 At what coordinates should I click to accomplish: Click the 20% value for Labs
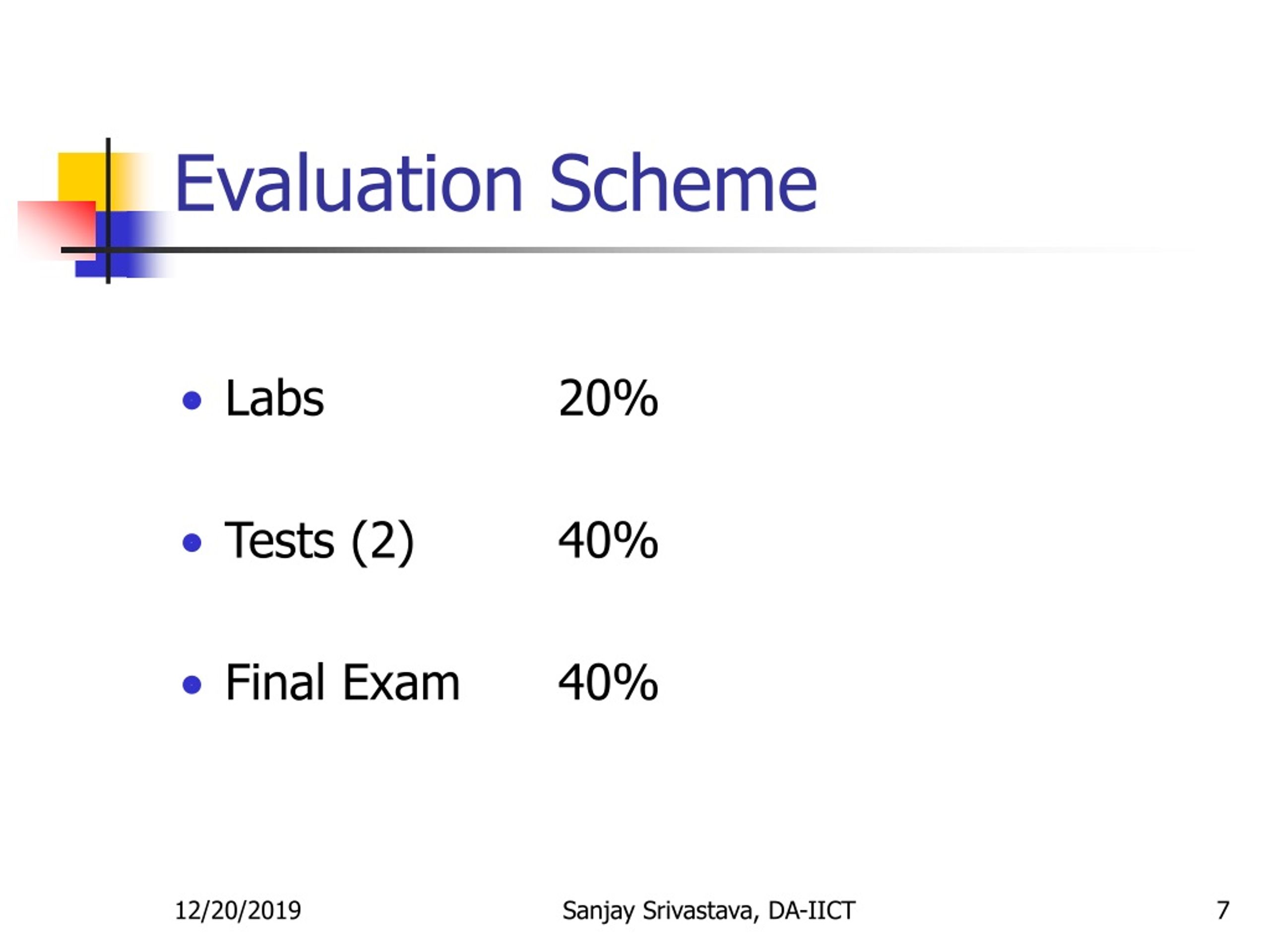point(608,398)
